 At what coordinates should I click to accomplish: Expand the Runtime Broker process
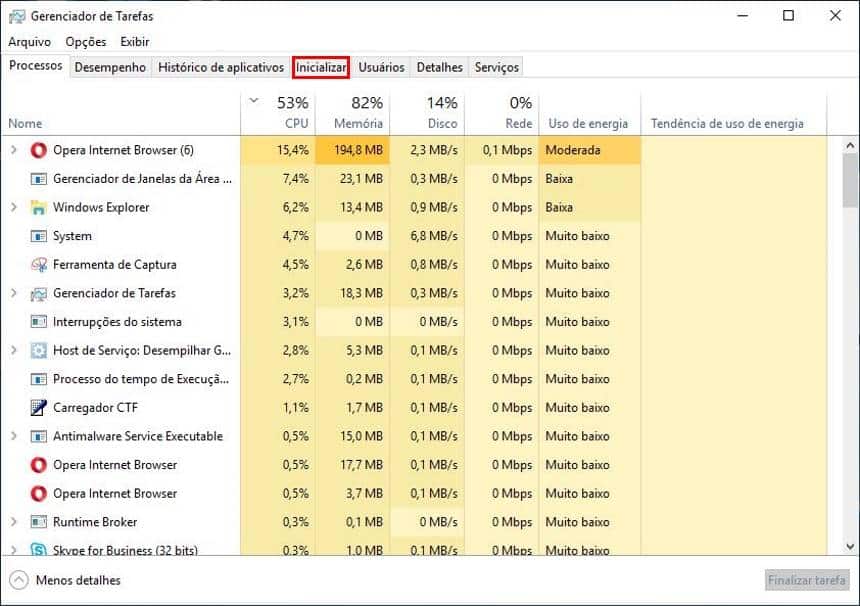coord(14,522)
